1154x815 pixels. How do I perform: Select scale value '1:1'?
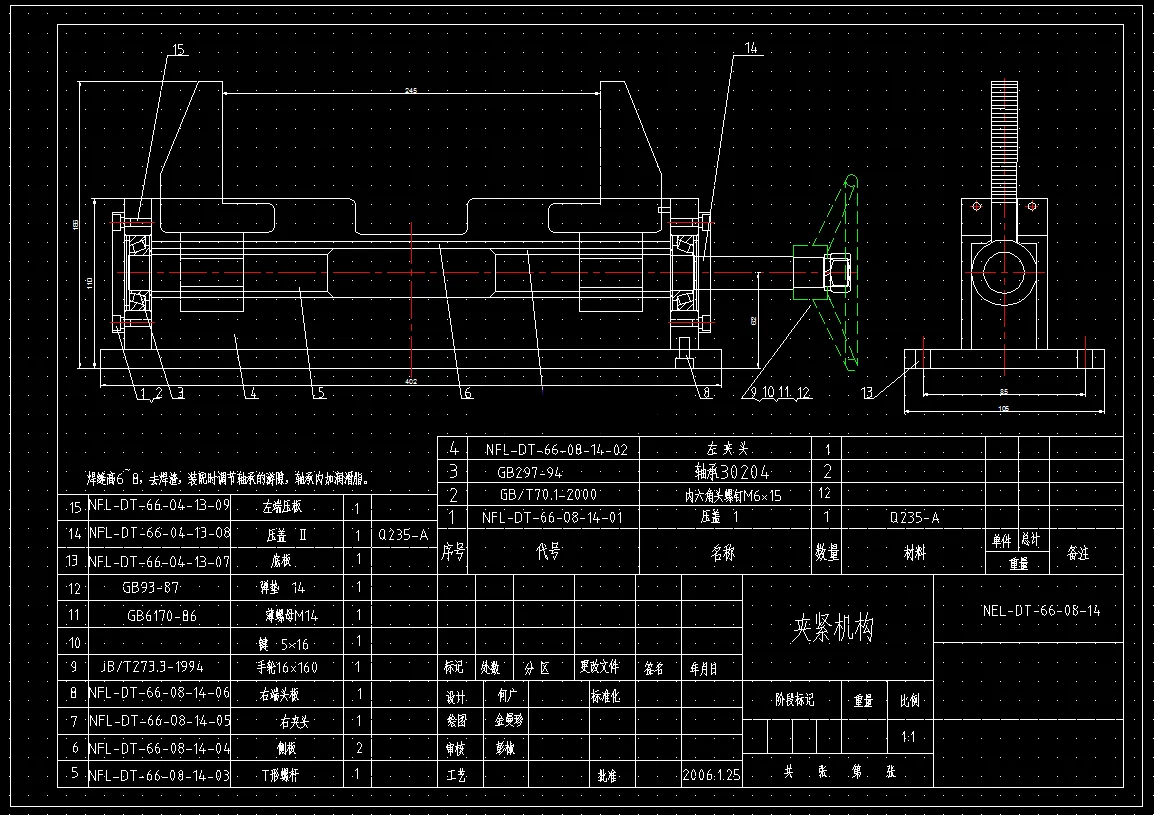(x=908, y=736)
